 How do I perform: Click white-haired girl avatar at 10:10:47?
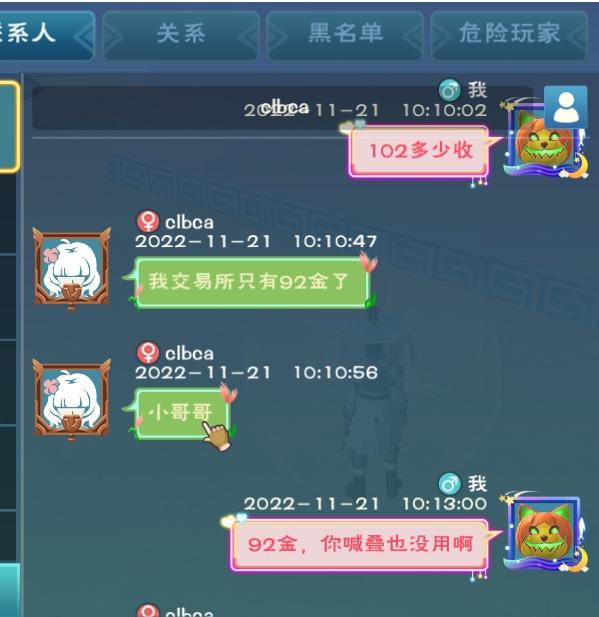coord(71,269)
